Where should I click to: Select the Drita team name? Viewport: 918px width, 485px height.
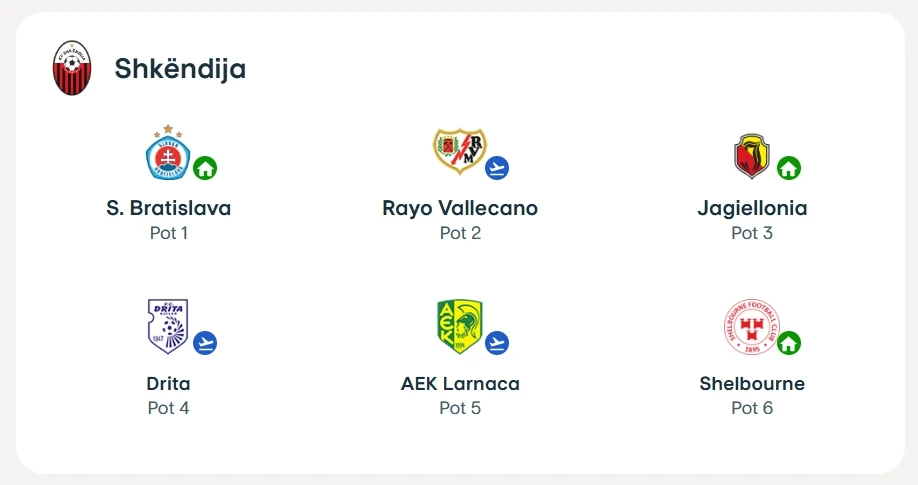(x=169, y=384)
